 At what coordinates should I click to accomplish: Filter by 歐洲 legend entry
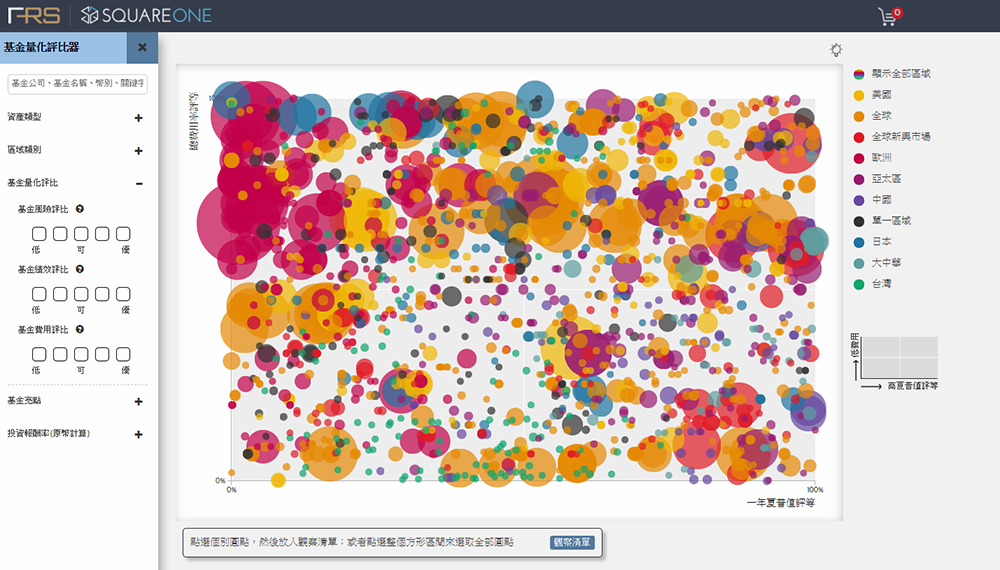[872, 158]
